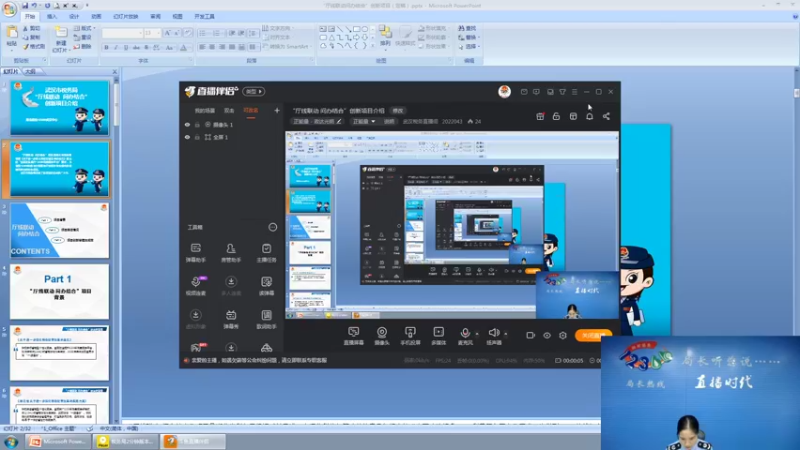Save the presentation from Quick Access Toolbar
This screenshot has height=450, width=800.
point(24,6)
